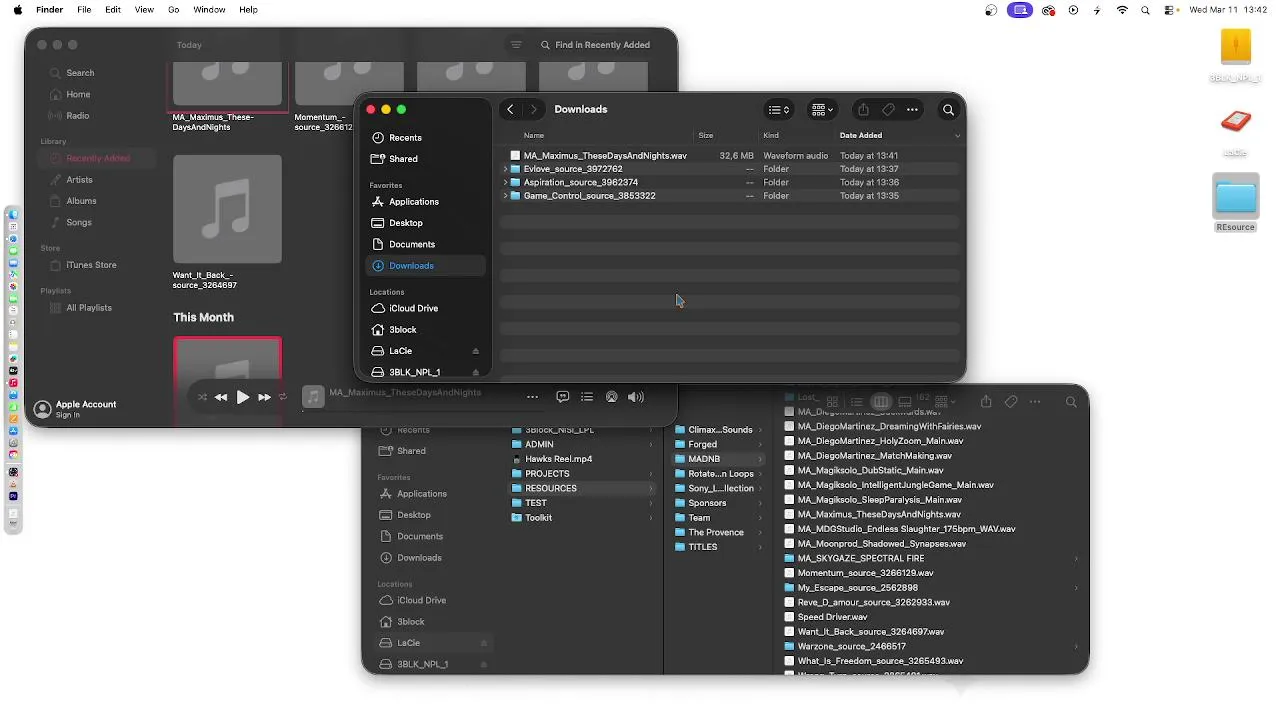Sort by Name column header
The height and width of the screenshot is (720, 1280).
tap(534, 135)
